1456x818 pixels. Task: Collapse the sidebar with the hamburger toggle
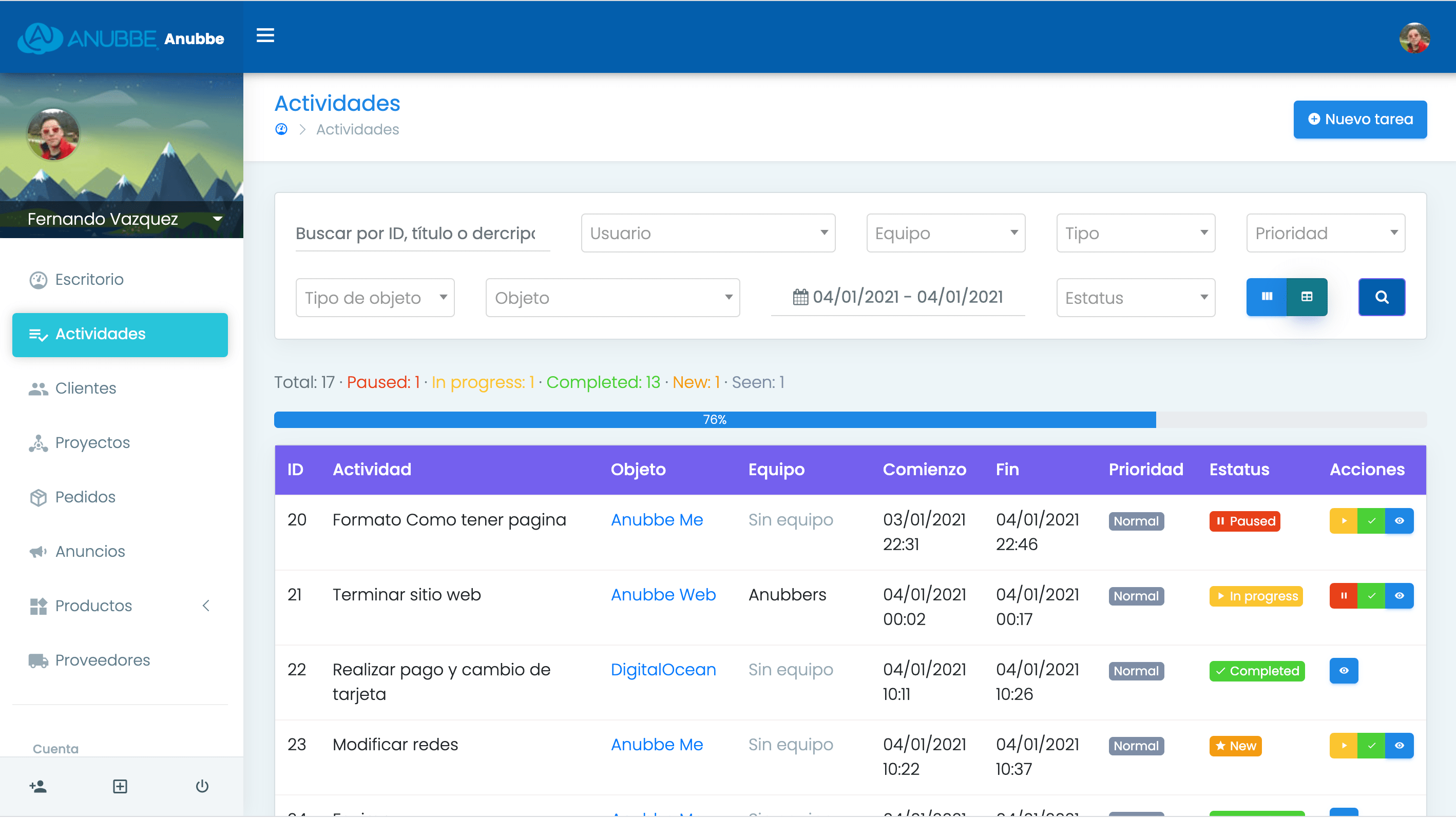coord(265,35)
